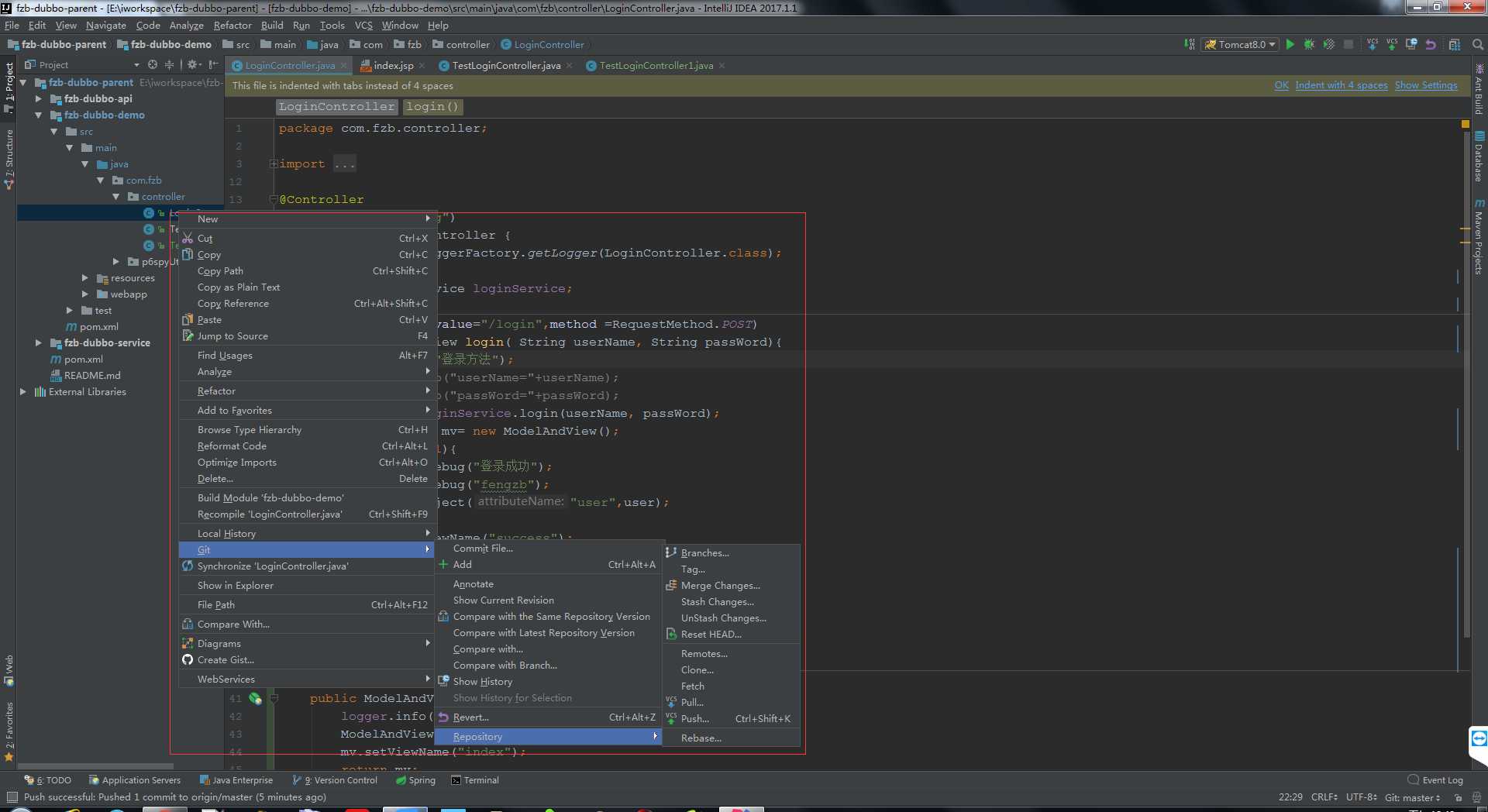Viewport: 1488px width, 812px height.
Task: Open Project Structure toolbar icon
Action: pos(1455,44)
